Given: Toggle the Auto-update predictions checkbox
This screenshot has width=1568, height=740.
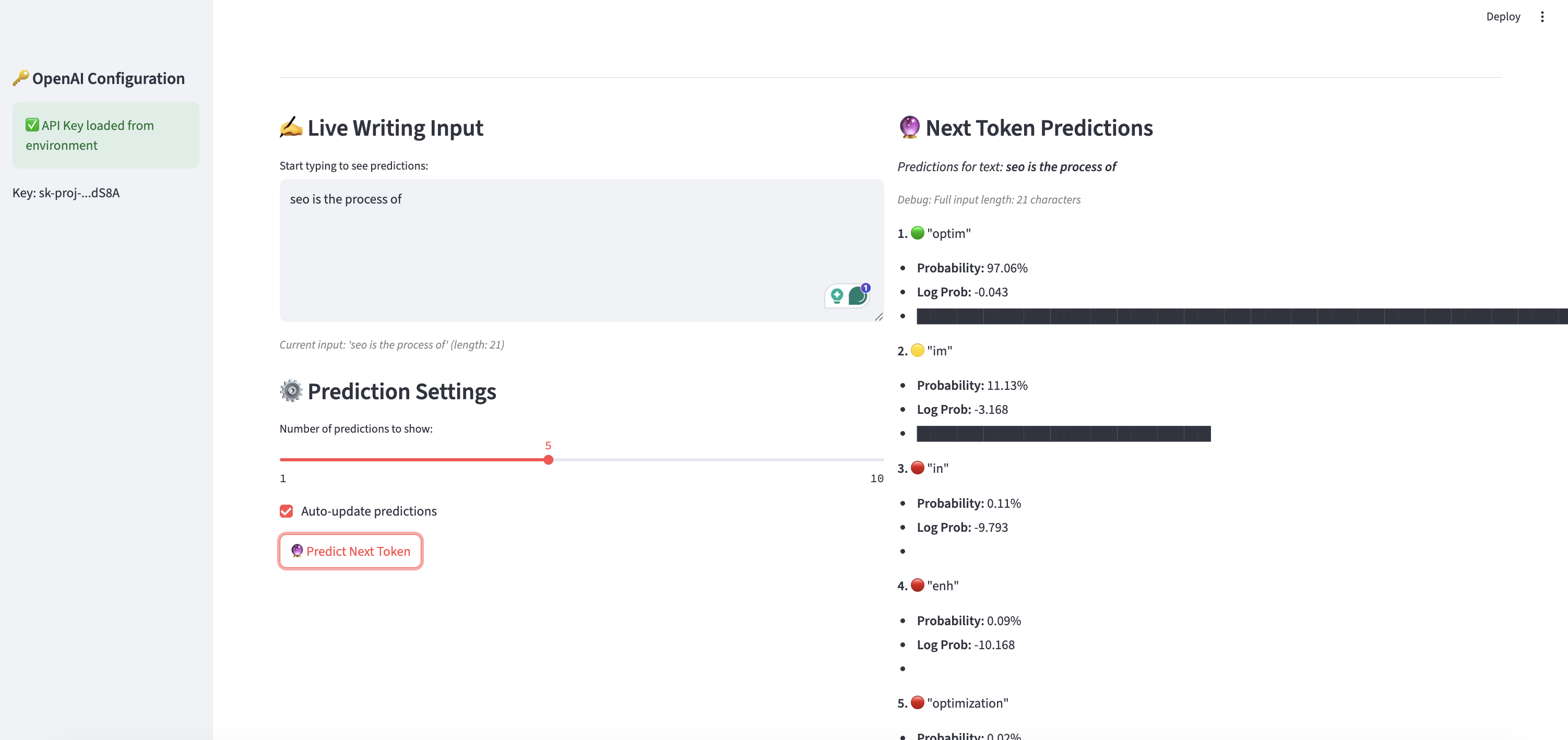Looking at the screenshot, I should (x=286, y=510).
